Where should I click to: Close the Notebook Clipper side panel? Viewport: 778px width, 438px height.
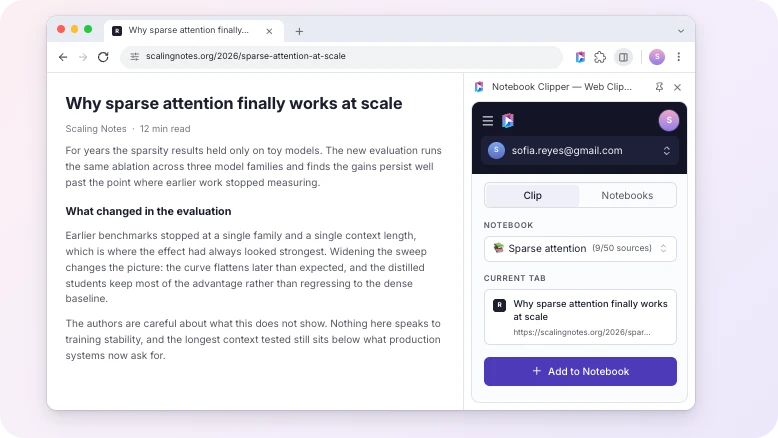pyautogui.click(x=677, y=87)
